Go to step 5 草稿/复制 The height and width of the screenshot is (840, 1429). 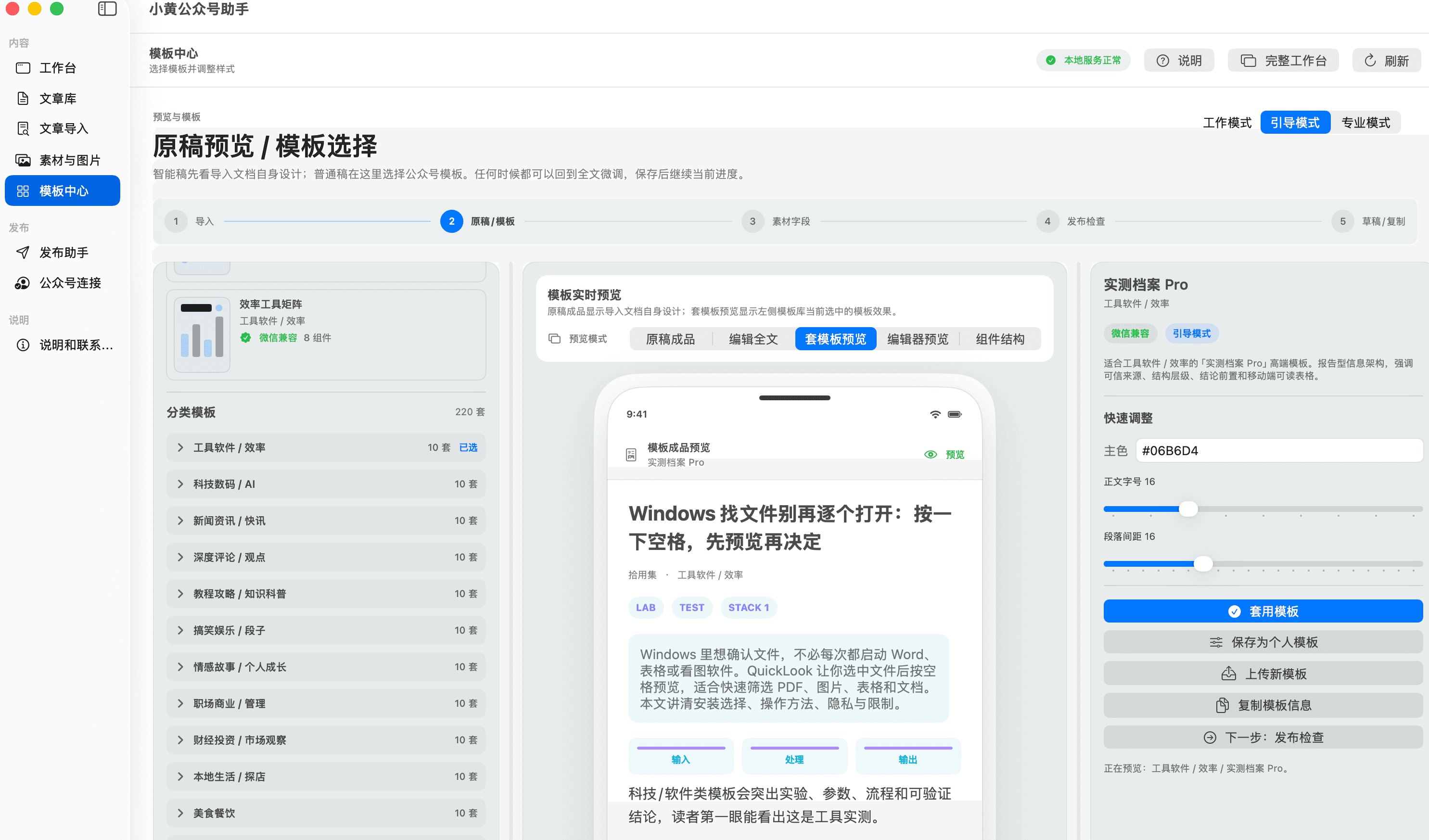coord(1368,221)
